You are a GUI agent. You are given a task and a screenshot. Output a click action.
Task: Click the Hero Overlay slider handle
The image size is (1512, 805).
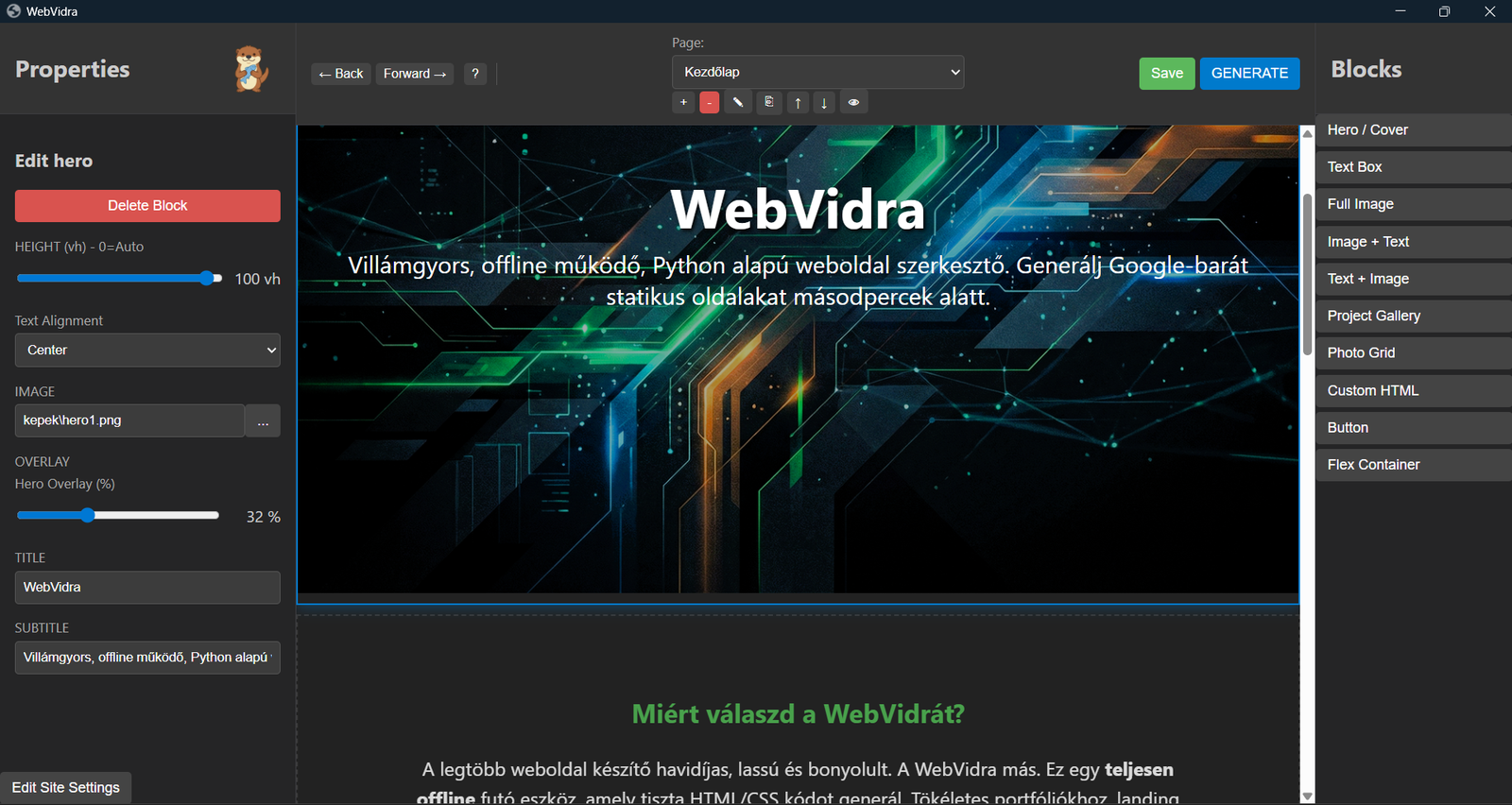(x=88, y=515)
